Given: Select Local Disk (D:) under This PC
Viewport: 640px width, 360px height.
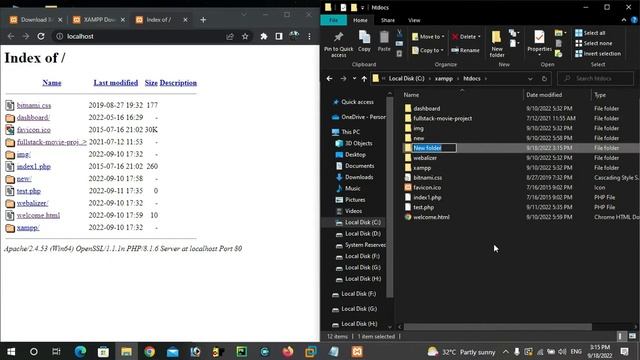Looking at the screenshot, I should [363, 233].
